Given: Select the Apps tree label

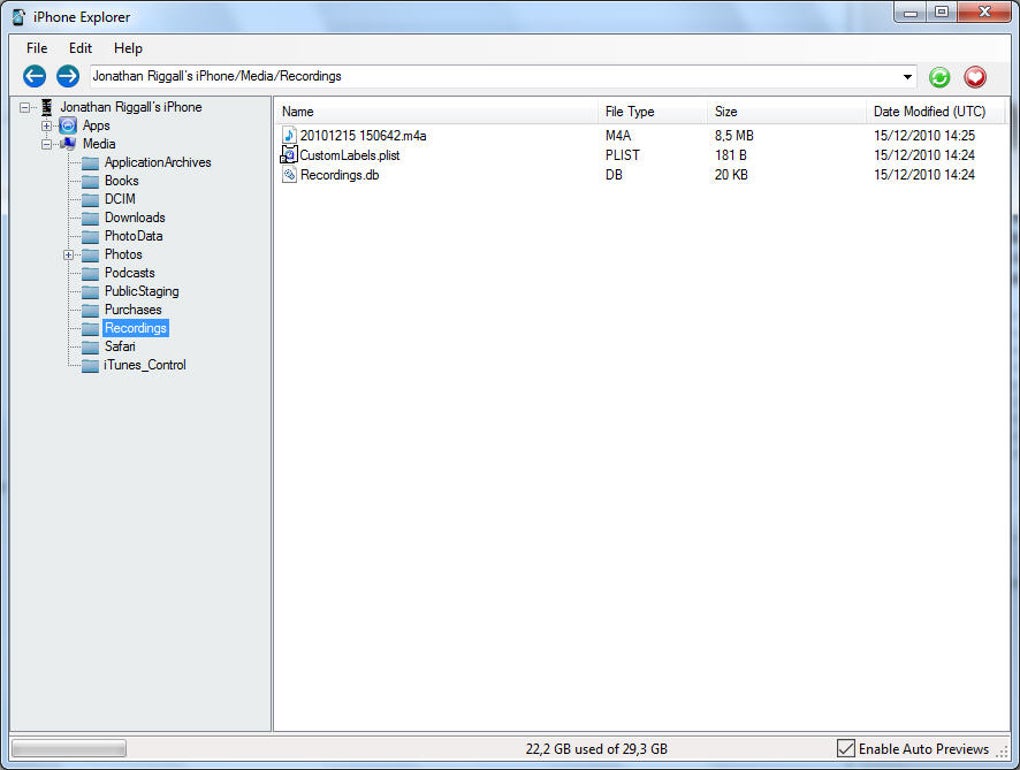Looking at the screenshot, I should point(96,126).
